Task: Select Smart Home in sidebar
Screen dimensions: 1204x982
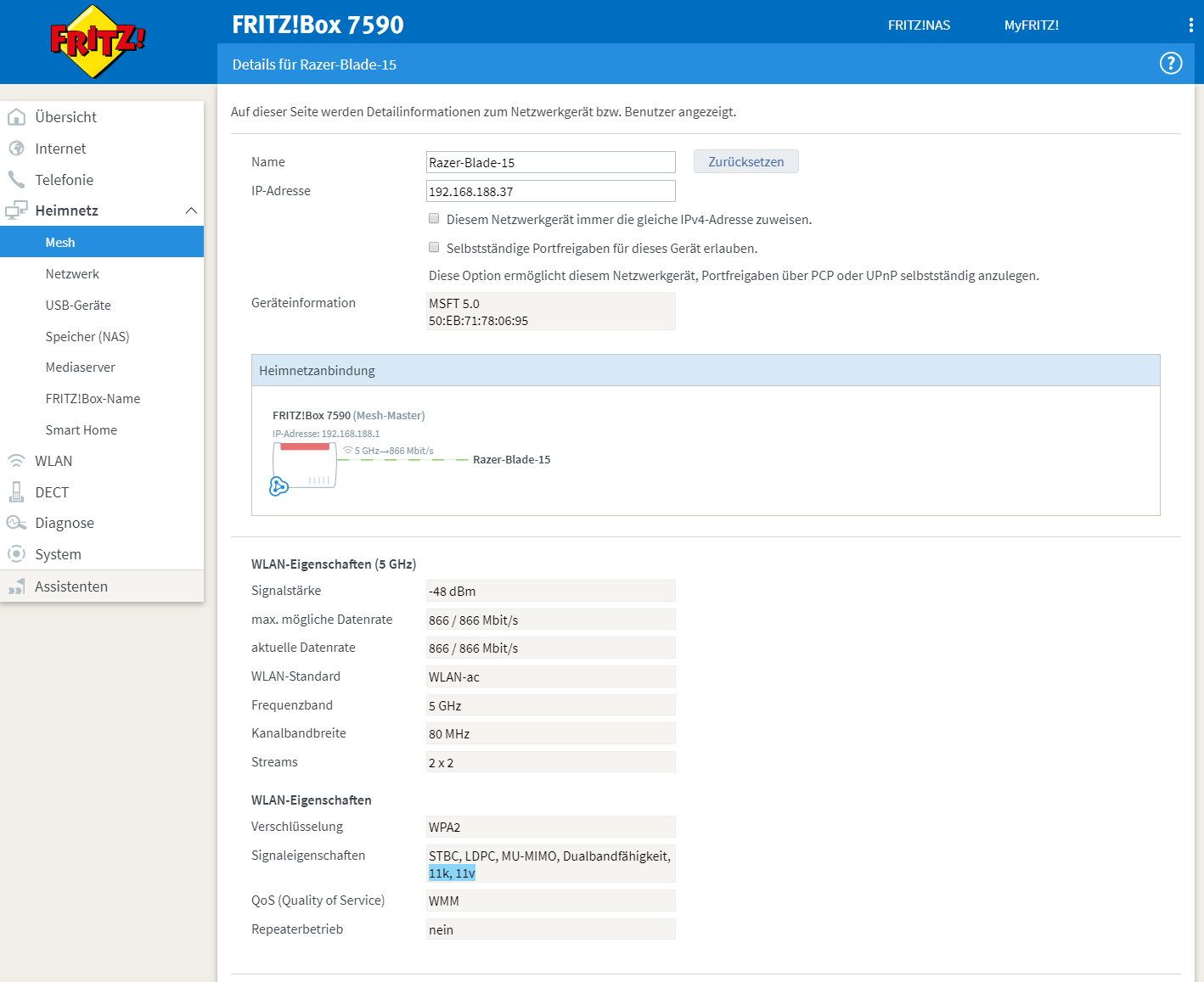Action: coord(82,429)
